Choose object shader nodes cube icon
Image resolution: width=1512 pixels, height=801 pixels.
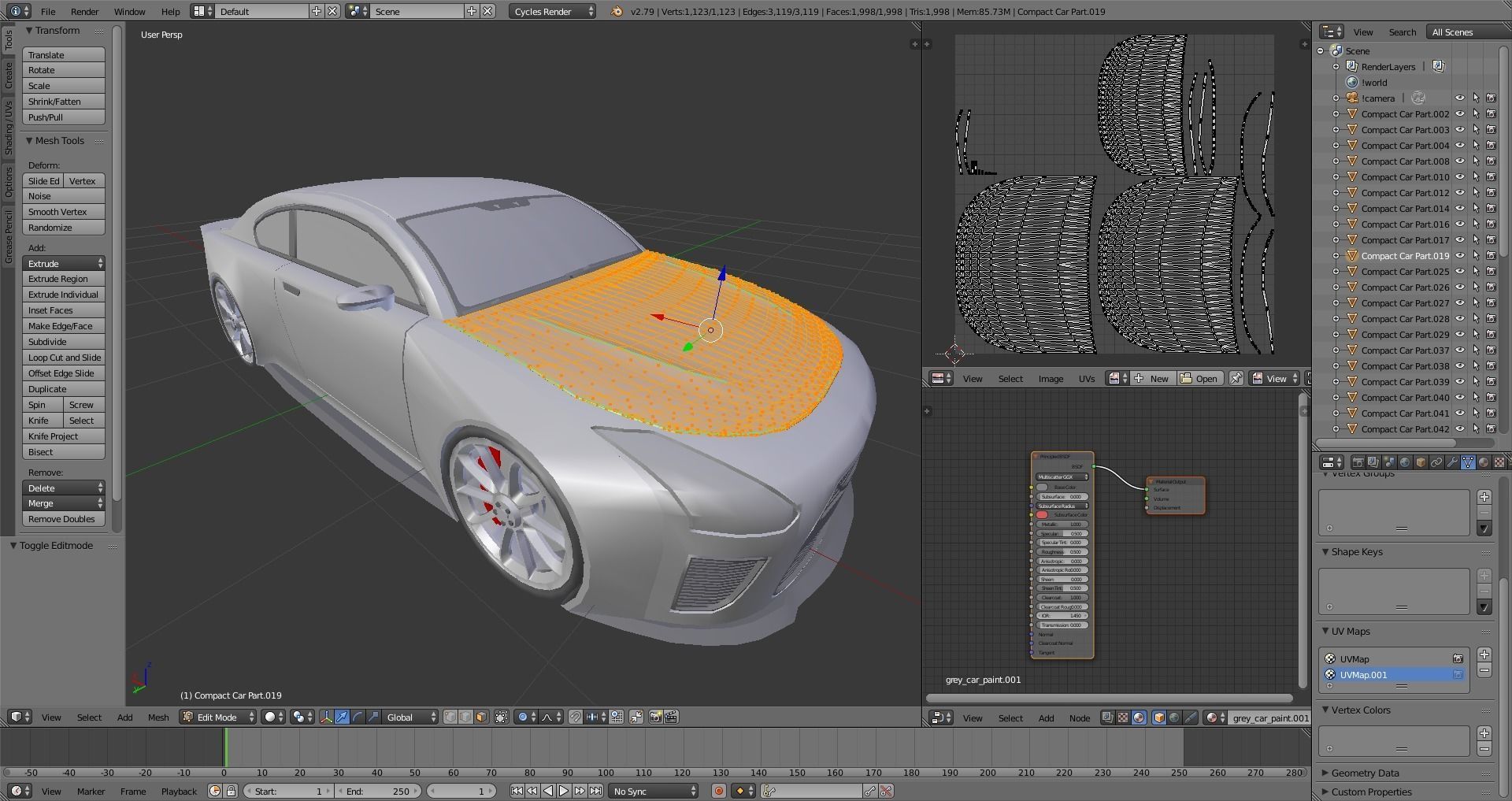[x=1159, y=718]
